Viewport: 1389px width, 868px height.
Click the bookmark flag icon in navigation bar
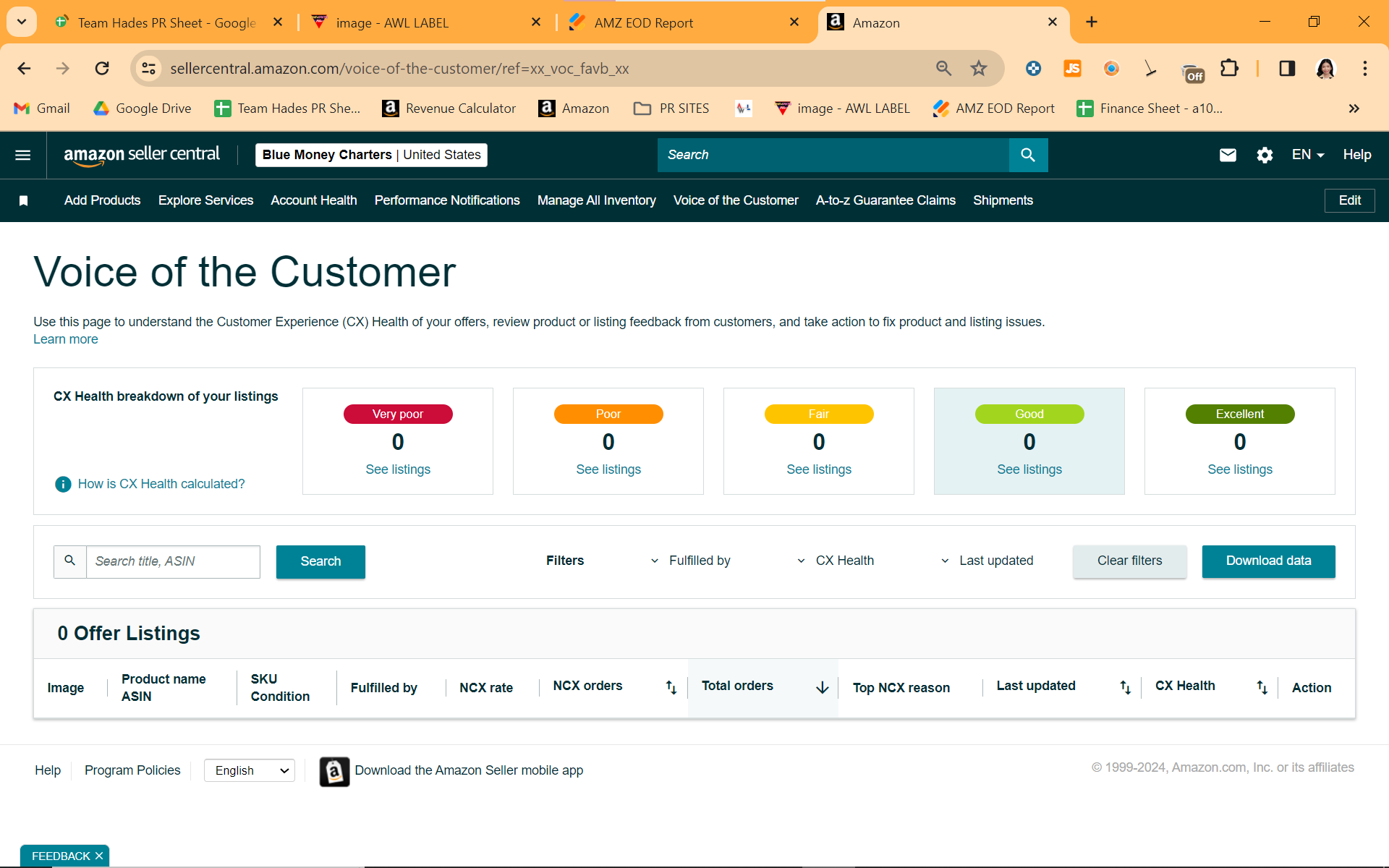(x=23, y=200)
